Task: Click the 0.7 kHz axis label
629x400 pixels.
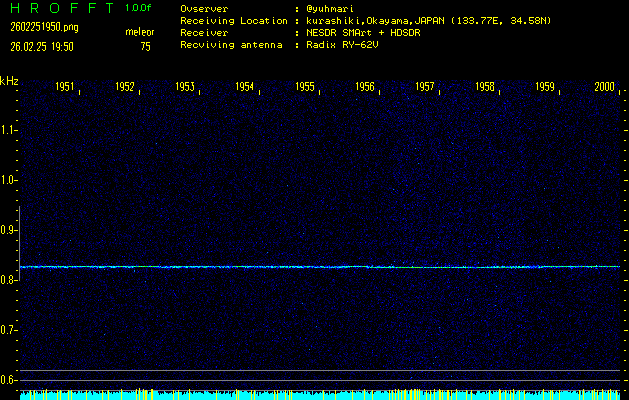Action: coord(9,330)
